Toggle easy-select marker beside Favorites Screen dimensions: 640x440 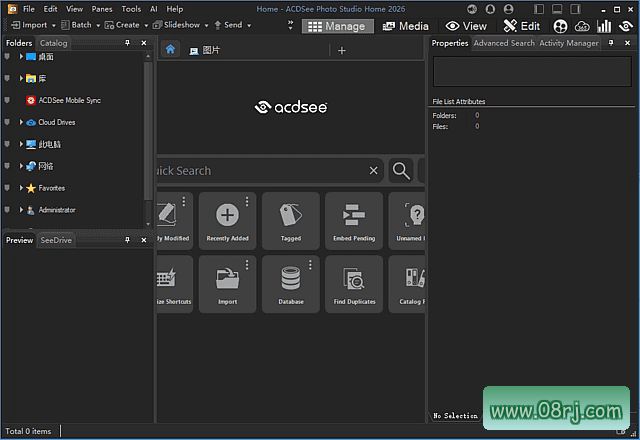point(7,188)
